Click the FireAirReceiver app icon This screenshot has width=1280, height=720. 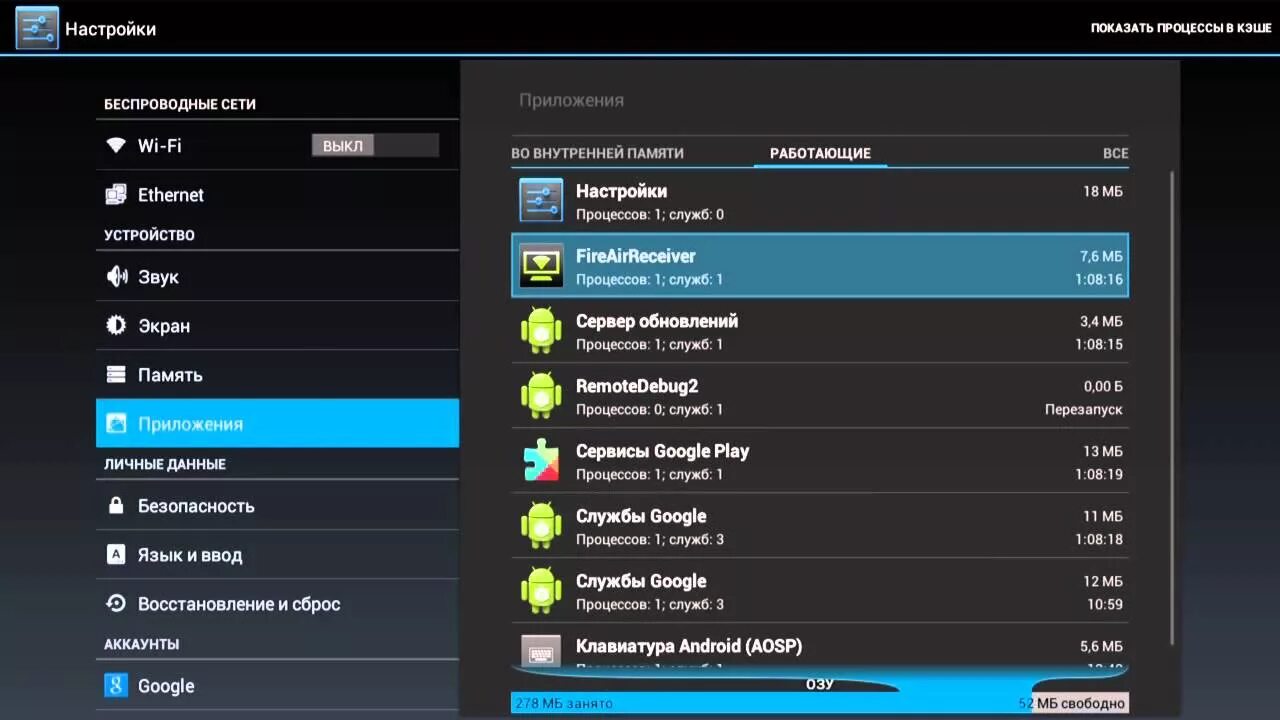pyautogui.click(x=541, y=266)
